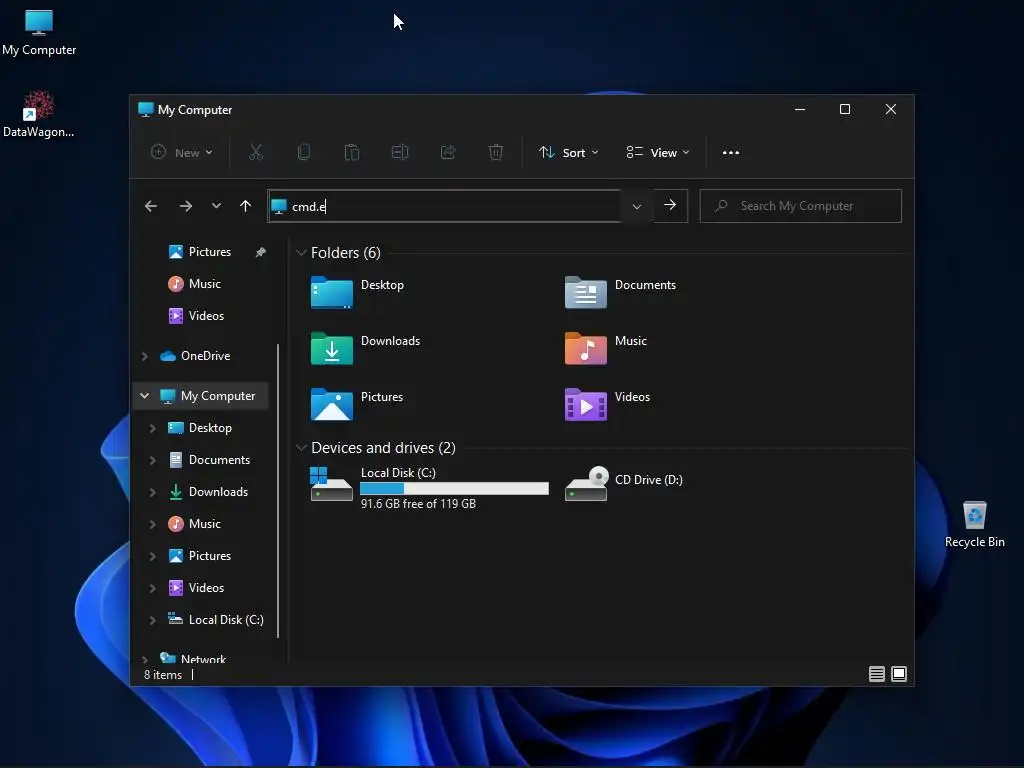This screenshot has width=1024, height=768.
Task: Go up one level with up arrow
Action: point(246,206)
